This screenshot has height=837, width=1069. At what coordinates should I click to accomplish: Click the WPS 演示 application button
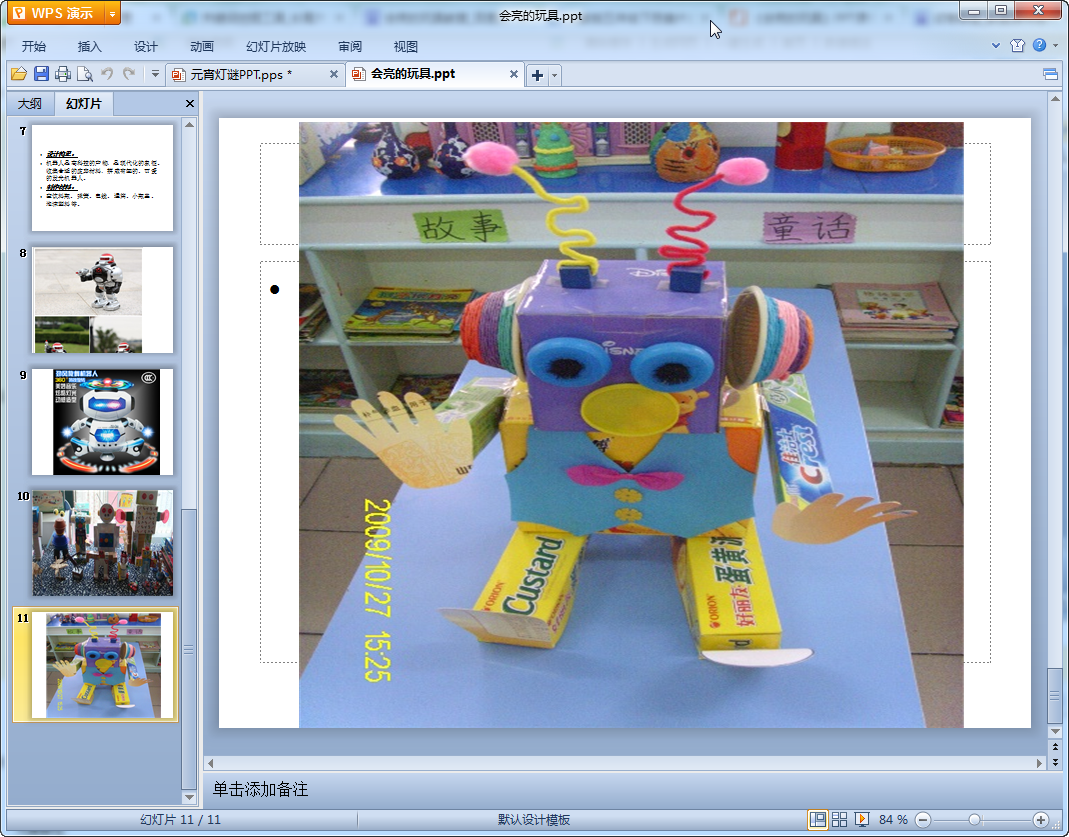[x=57, y=14]
